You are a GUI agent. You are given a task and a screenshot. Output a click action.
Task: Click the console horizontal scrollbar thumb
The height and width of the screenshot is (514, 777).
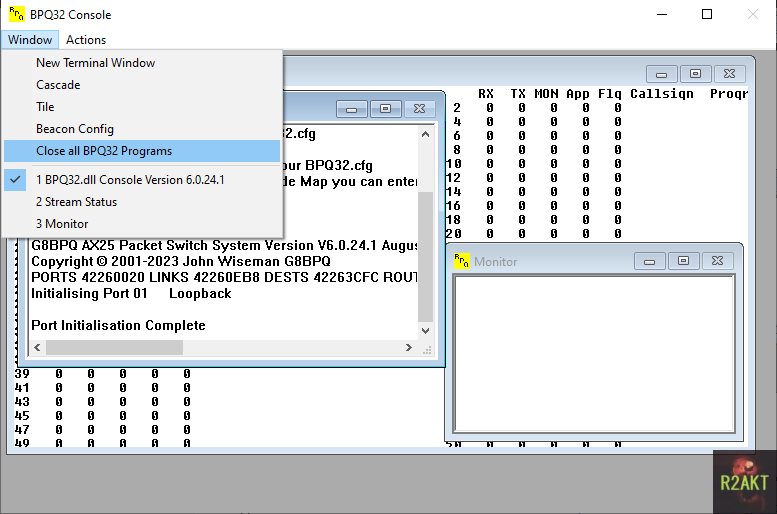114,347
